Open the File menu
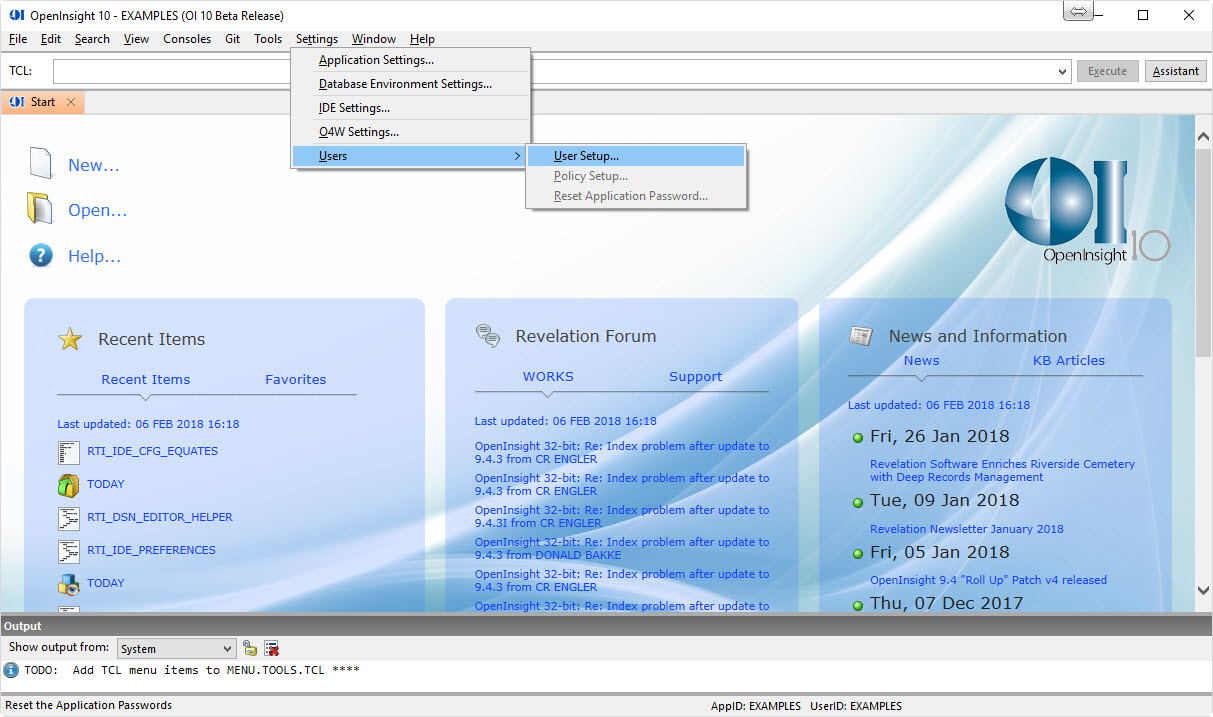 click(x=18, y=39)
